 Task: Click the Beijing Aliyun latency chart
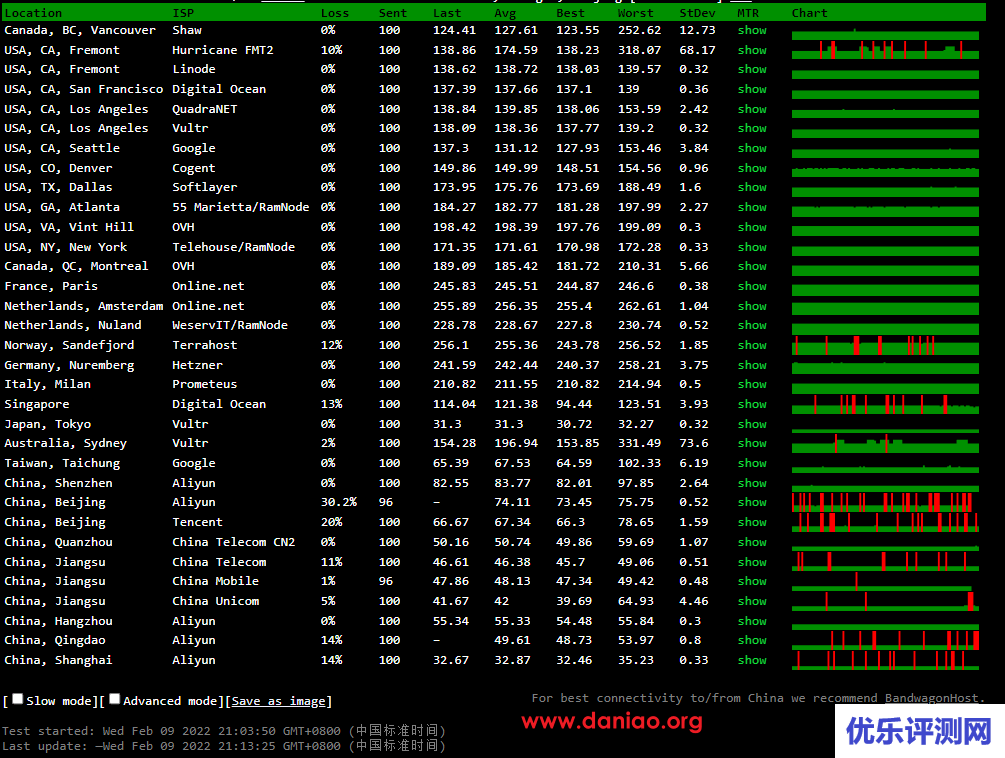tap(885, 502)
